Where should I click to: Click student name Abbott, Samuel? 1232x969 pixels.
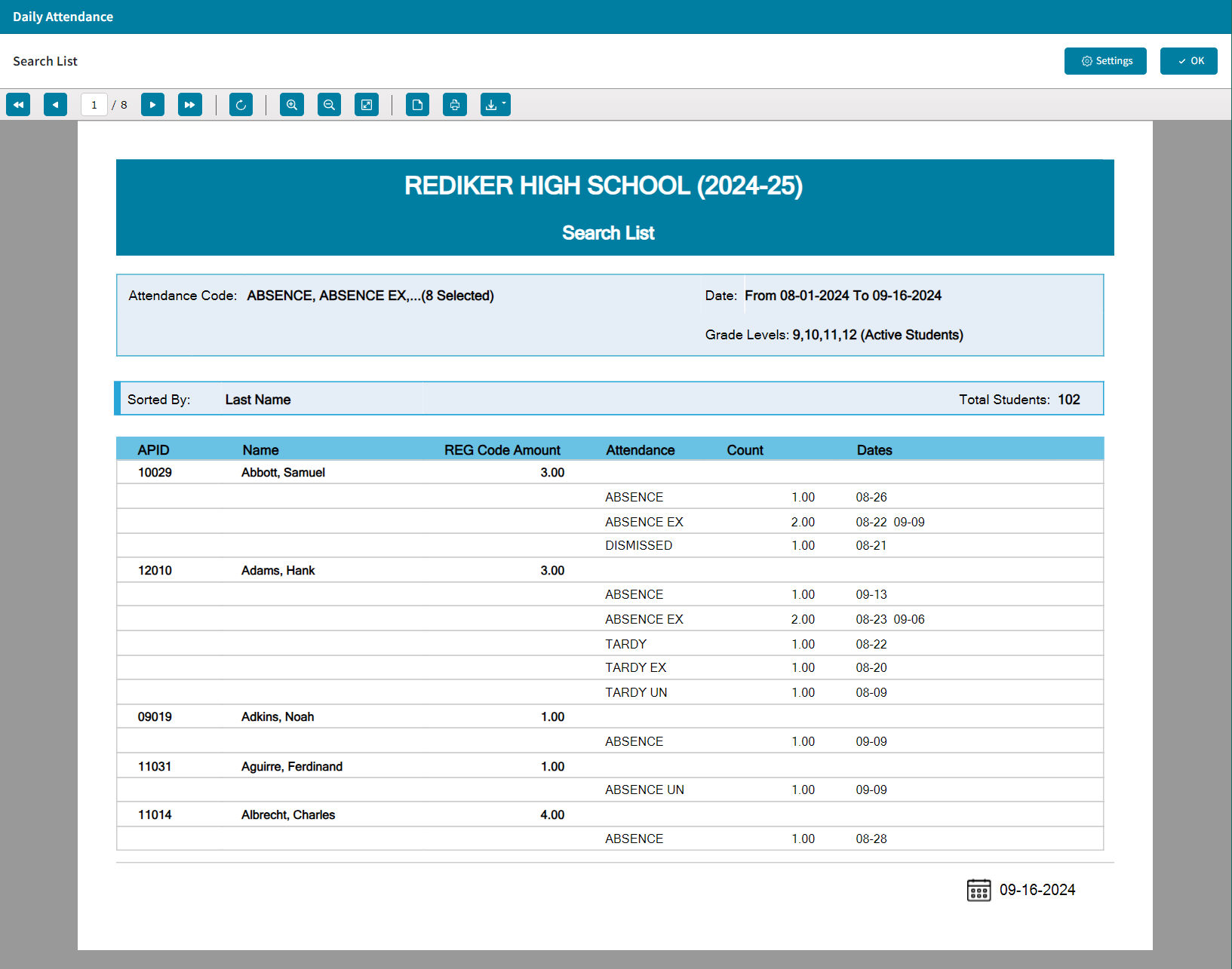(x=283, y=473)
